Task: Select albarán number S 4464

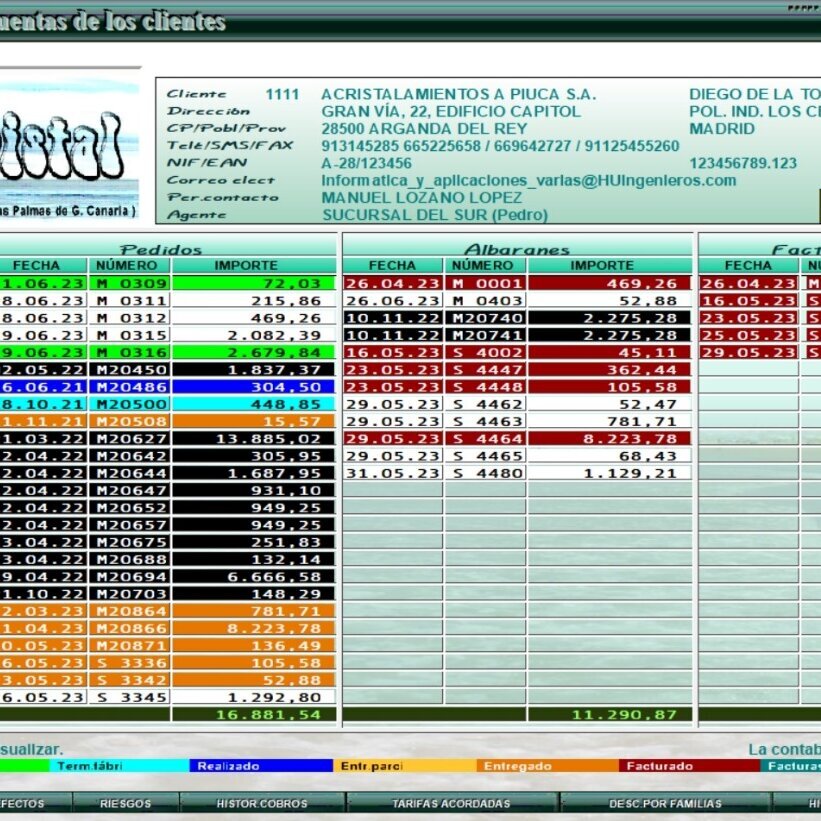Action: pos(485,438)
